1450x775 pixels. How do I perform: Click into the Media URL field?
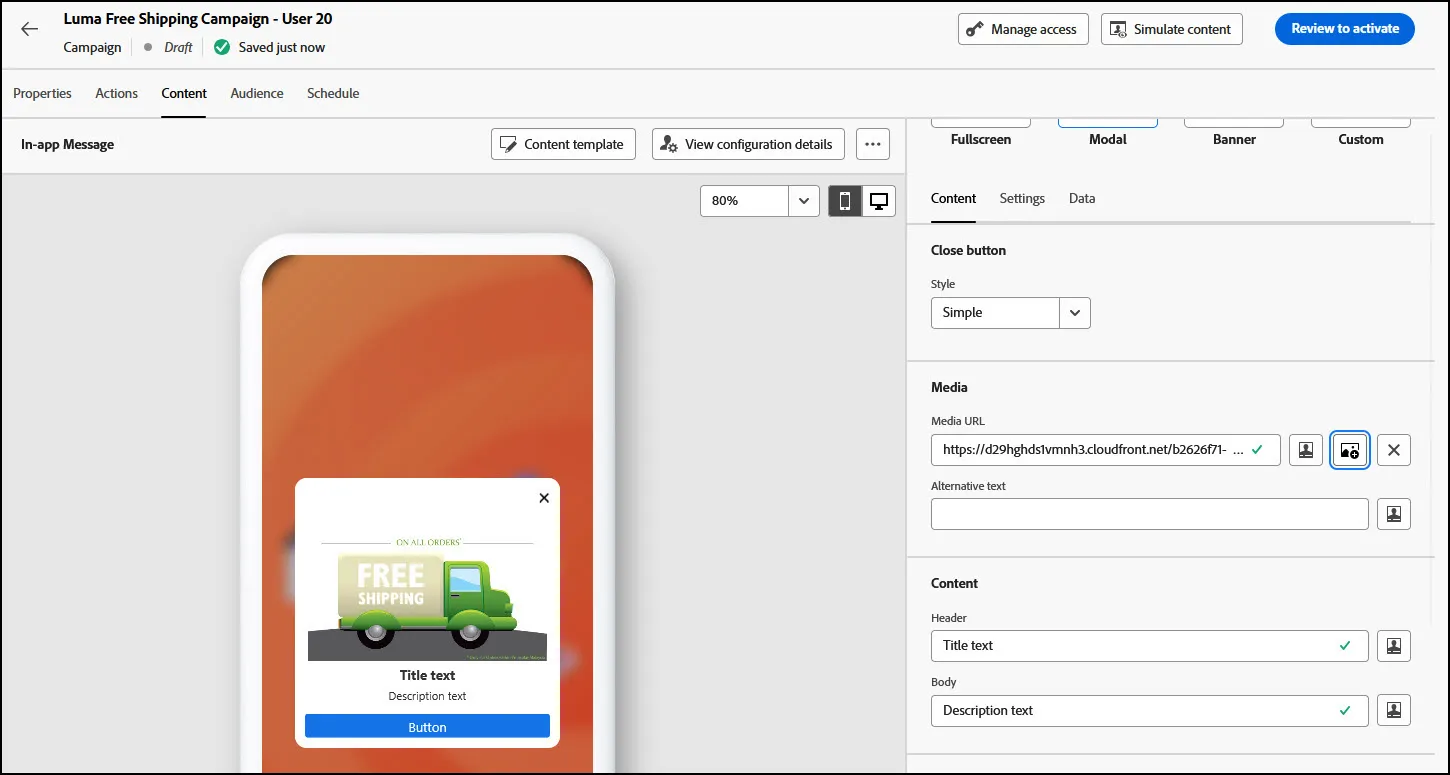1105,450
